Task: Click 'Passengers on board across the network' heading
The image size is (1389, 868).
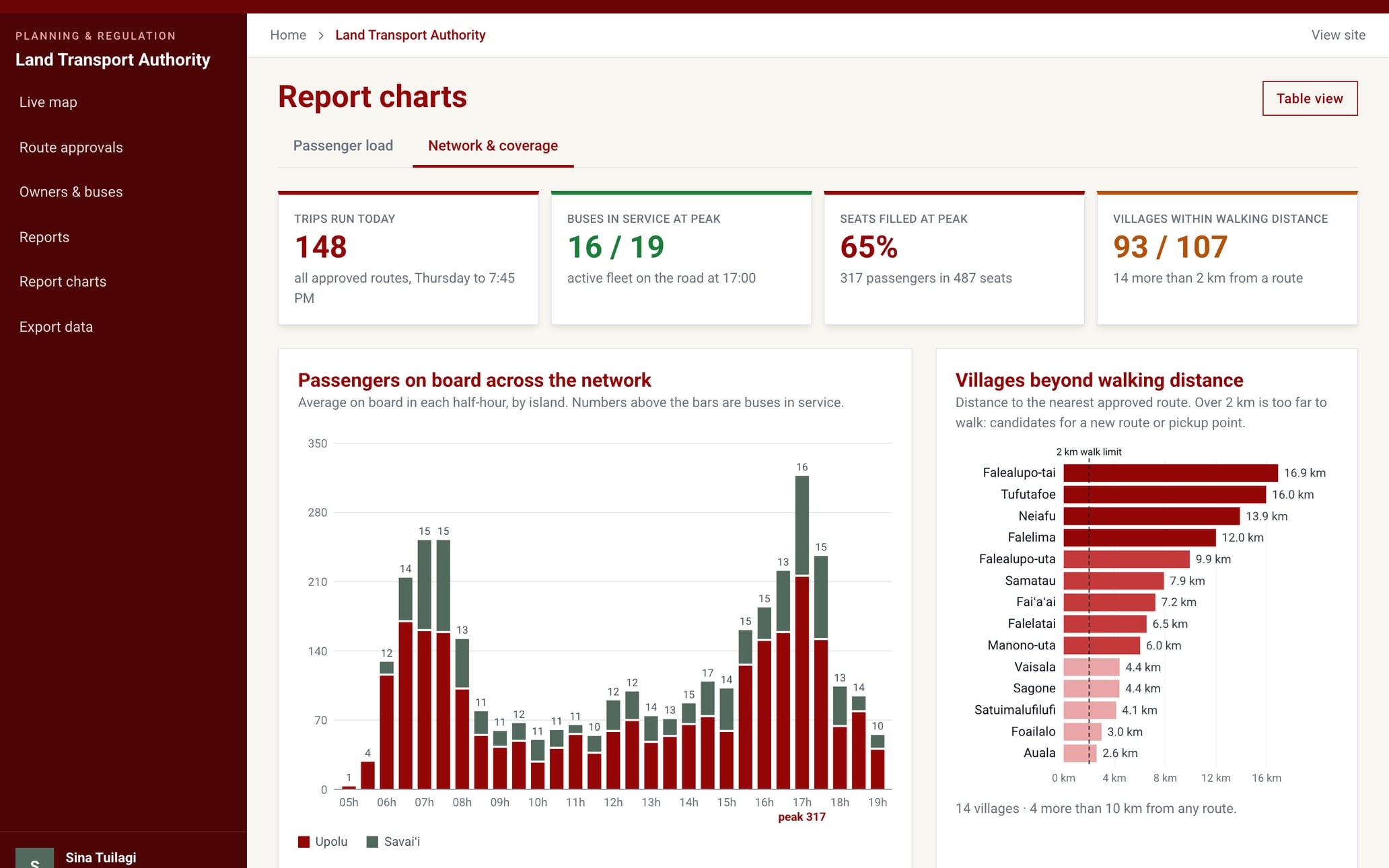Action: [474, 380]
